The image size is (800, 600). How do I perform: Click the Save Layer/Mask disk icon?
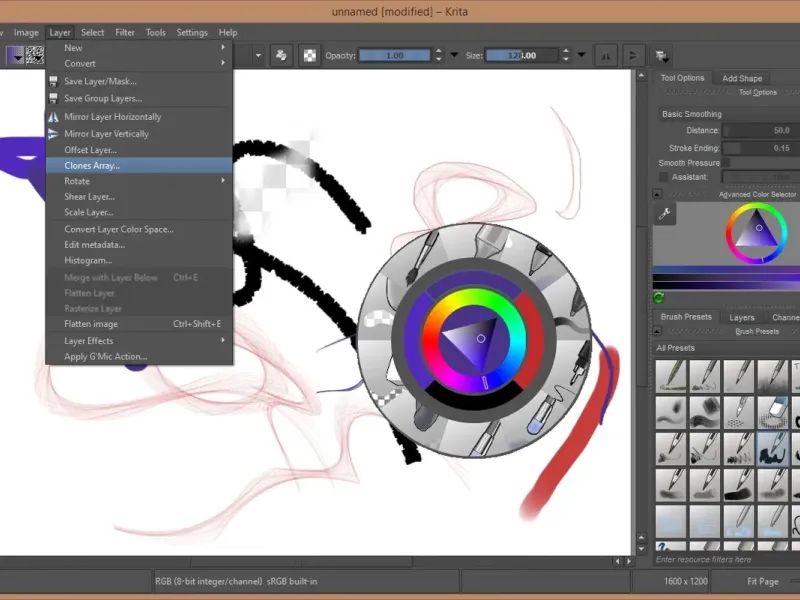(x=54, y=81)
